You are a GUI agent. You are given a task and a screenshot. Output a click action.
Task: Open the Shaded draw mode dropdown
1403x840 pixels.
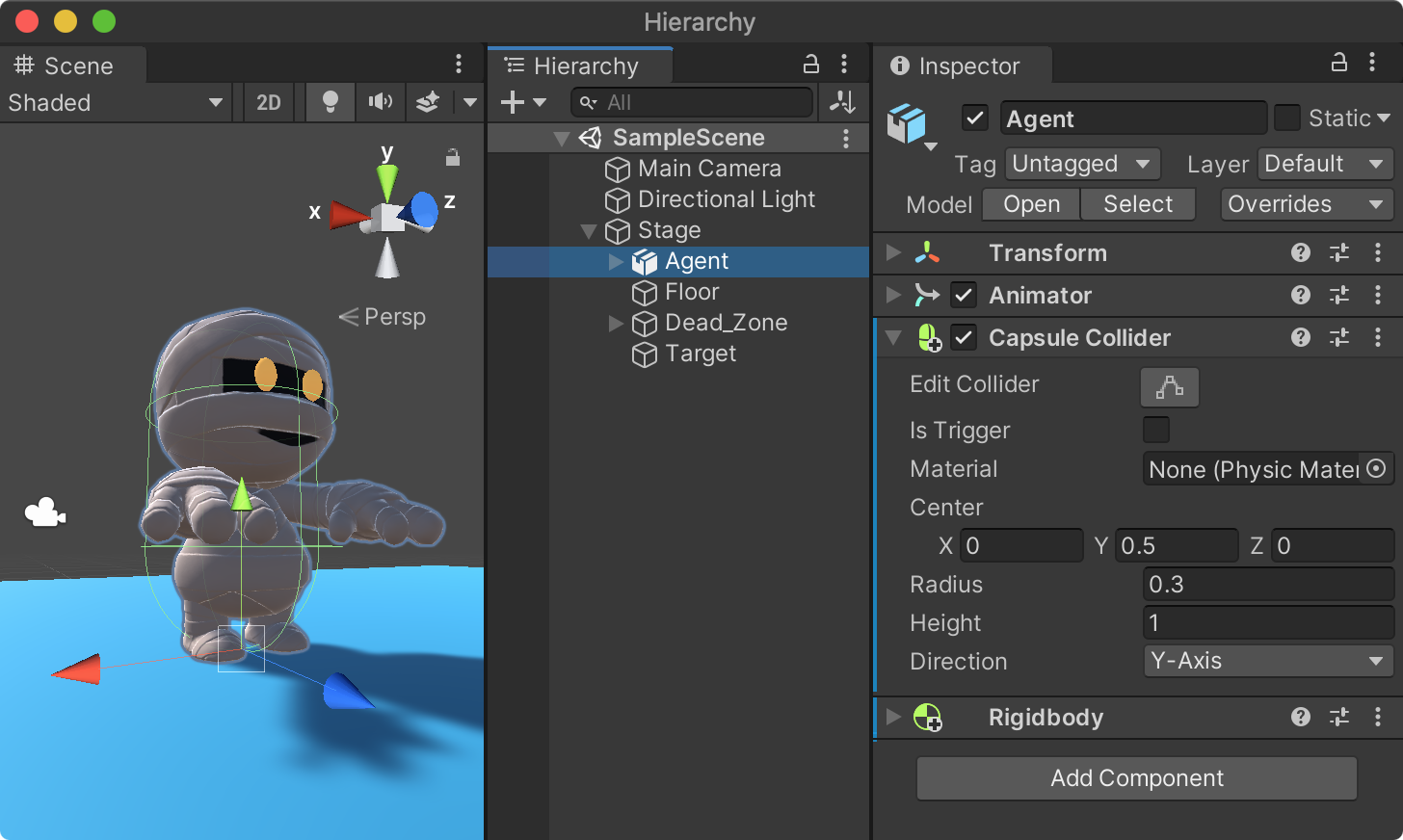[x=116, y=102]
